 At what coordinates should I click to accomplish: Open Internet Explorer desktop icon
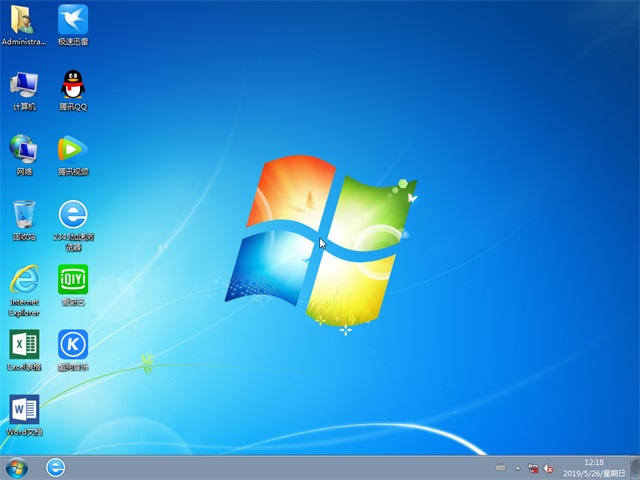[x=23, y=280]
